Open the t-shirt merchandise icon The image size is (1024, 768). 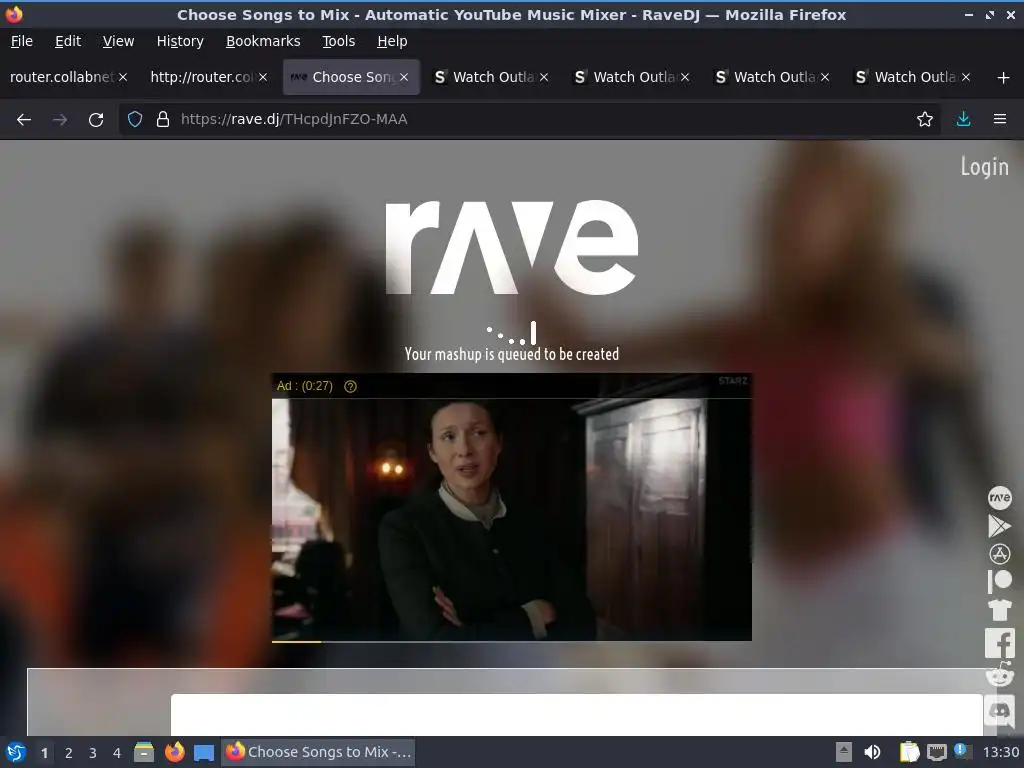999,610
